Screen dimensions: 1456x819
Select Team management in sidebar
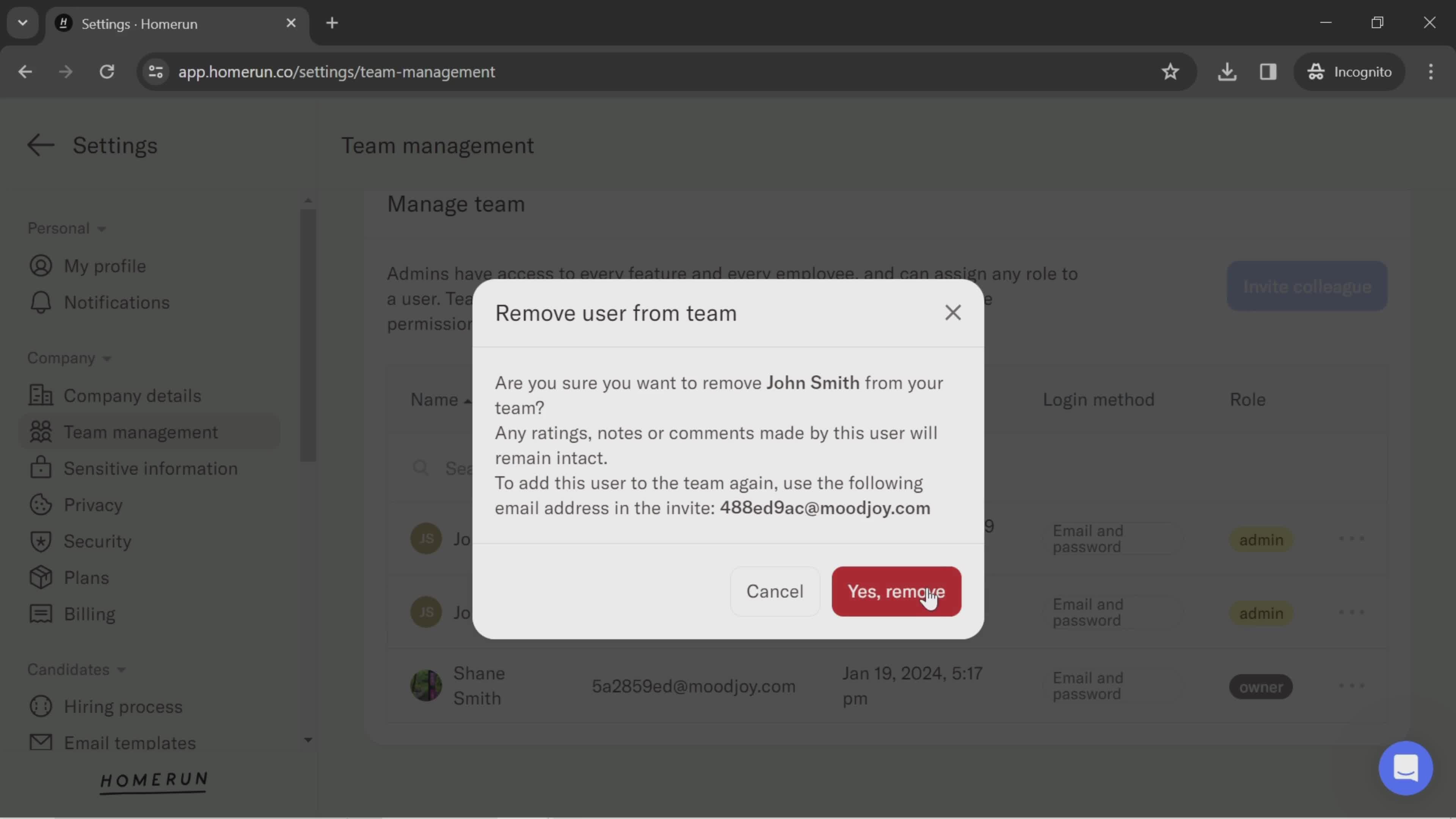point(149,432)
